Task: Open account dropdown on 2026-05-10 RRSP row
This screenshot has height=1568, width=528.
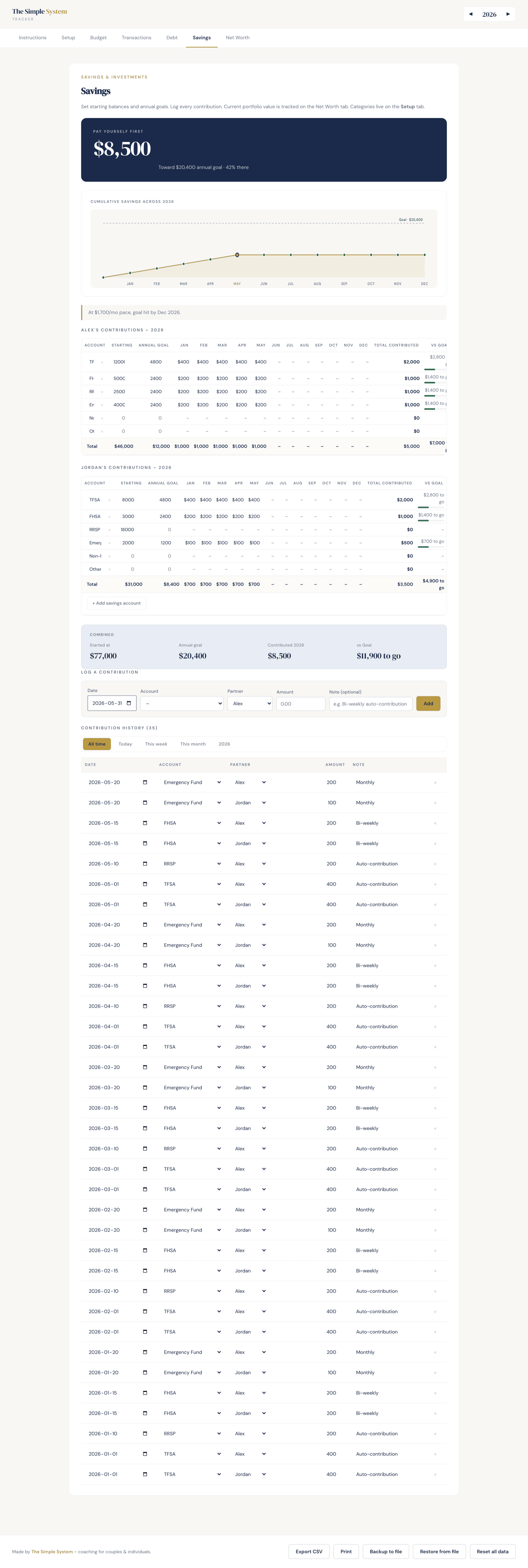Action: 192,864
